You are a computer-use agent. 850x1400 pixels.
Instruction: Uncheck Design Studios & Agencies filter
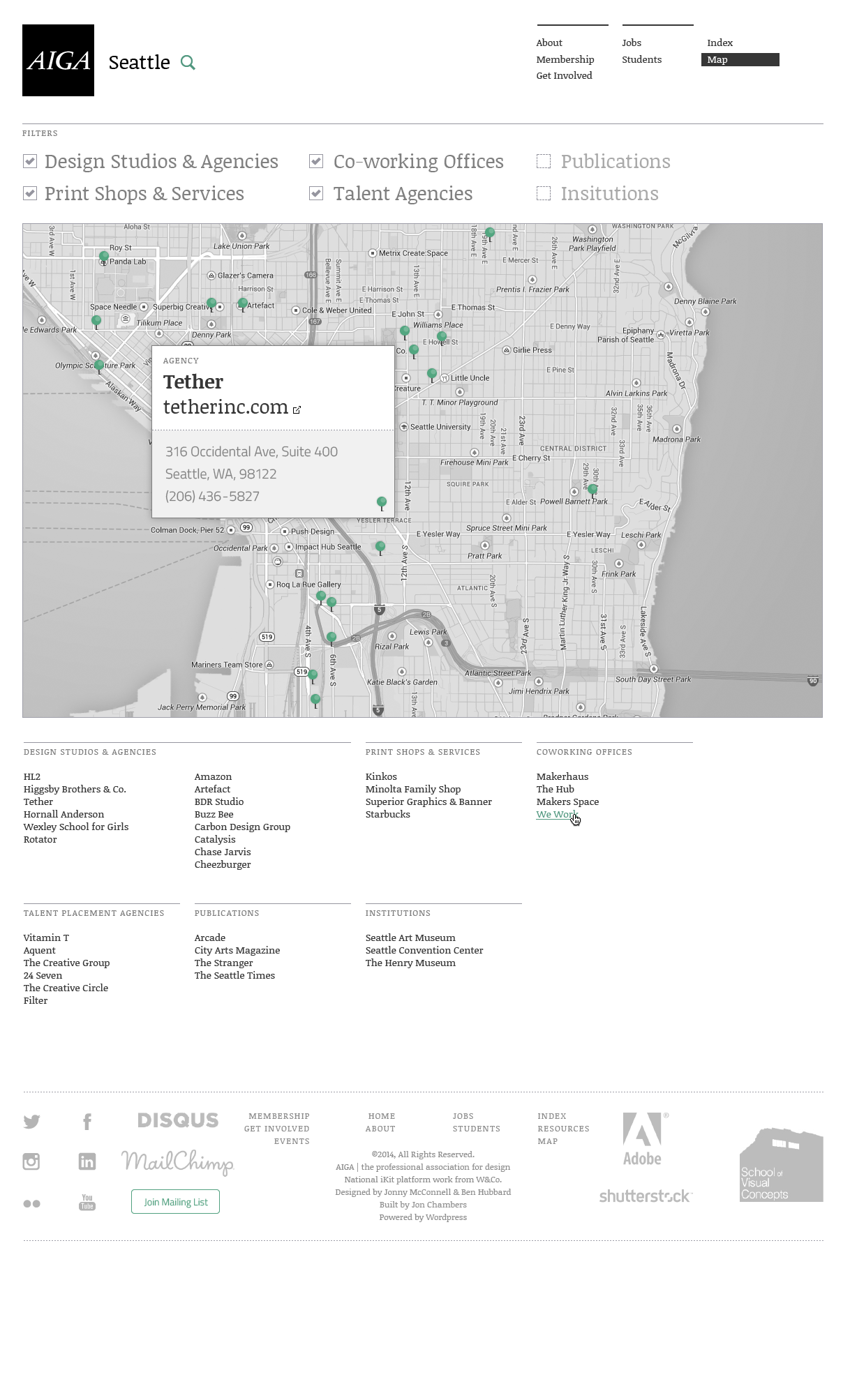[x=30, y=161]
